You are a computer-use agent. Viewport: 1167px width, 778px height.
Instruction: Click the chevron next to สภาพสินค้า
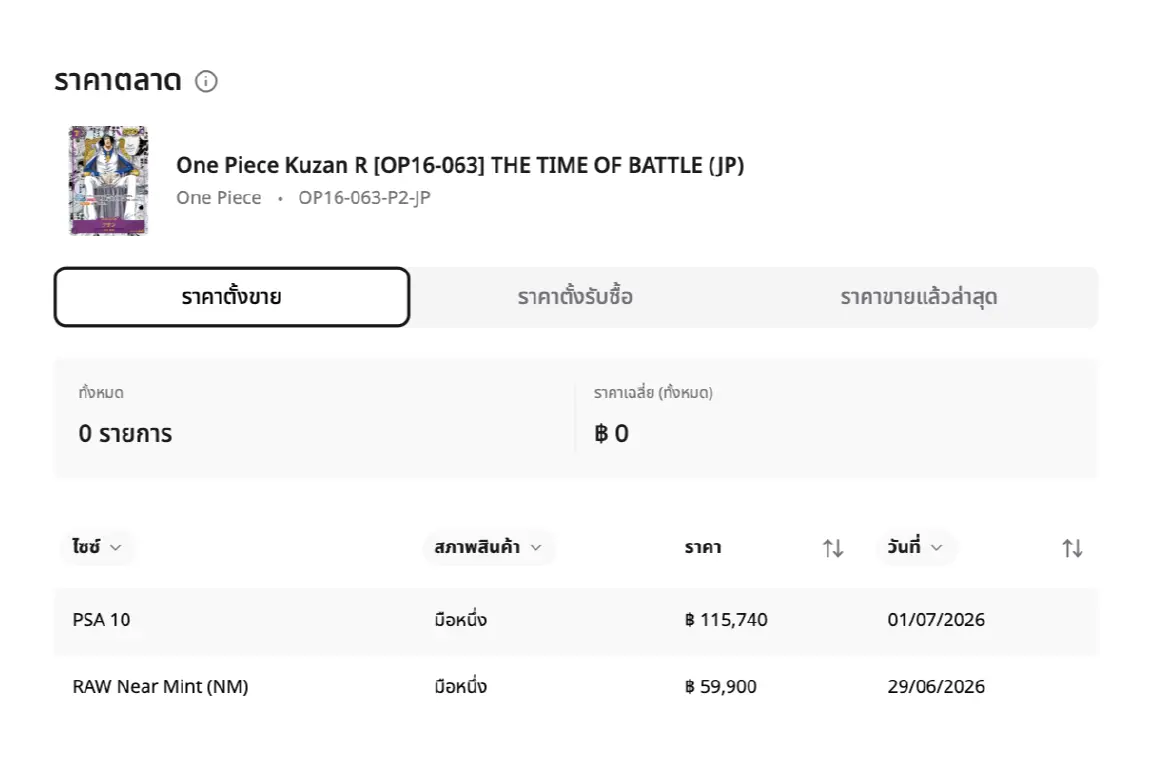(536, 548)
